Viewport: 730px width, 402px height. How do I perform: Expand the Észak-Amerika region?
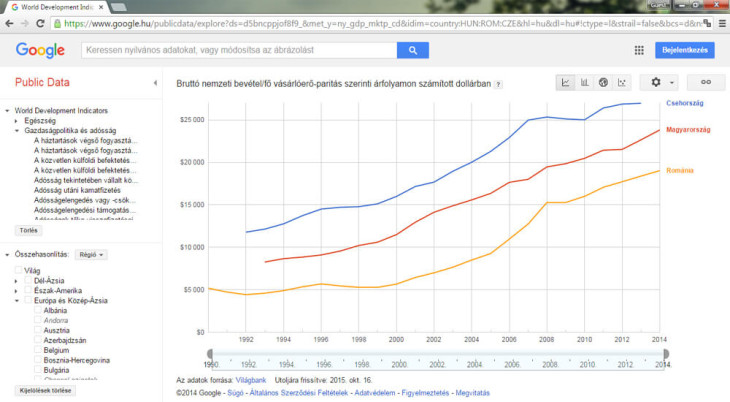click(16, 291)
